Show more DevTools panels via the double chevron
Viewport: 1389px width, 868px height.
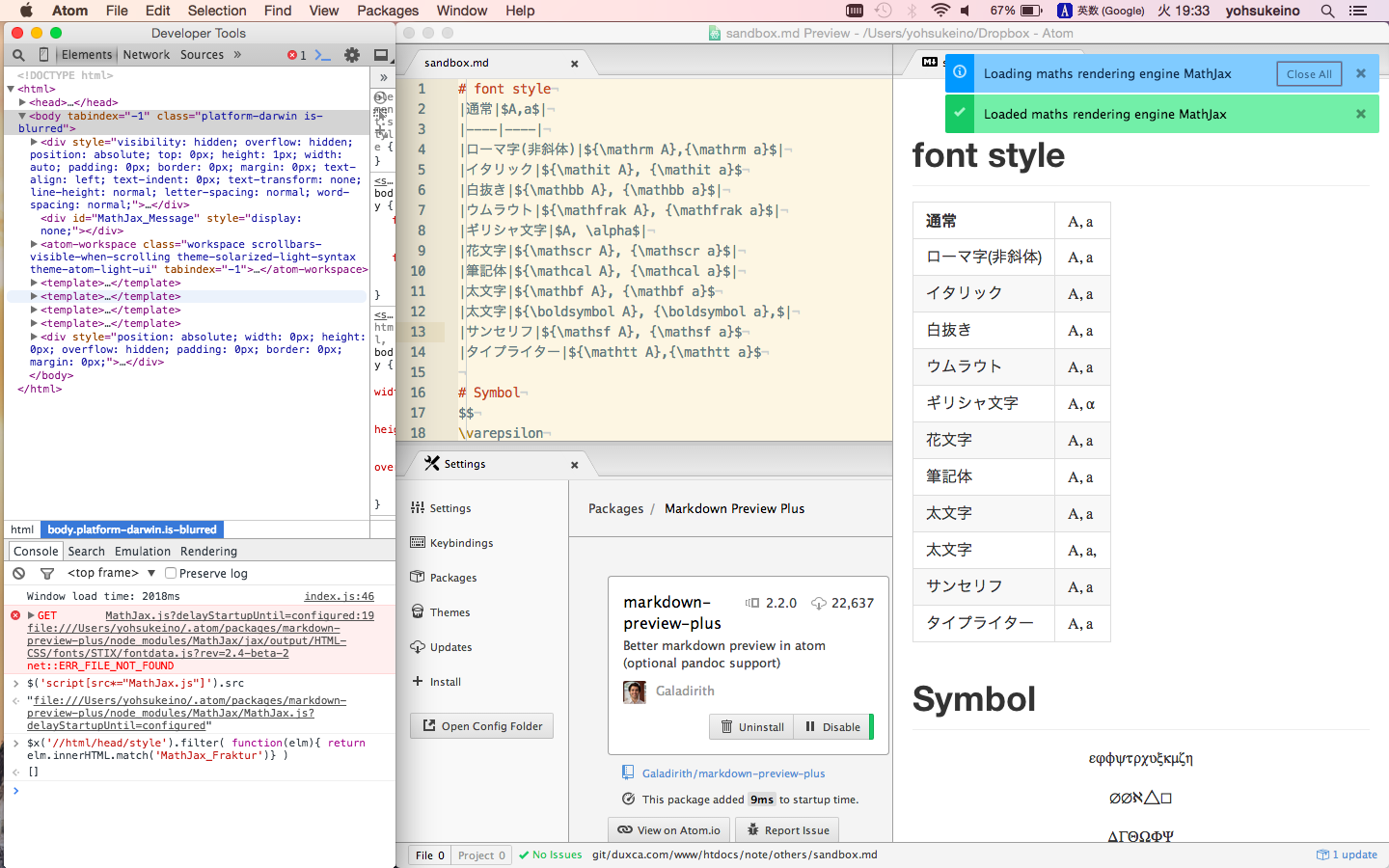click(x=237, y=55)
